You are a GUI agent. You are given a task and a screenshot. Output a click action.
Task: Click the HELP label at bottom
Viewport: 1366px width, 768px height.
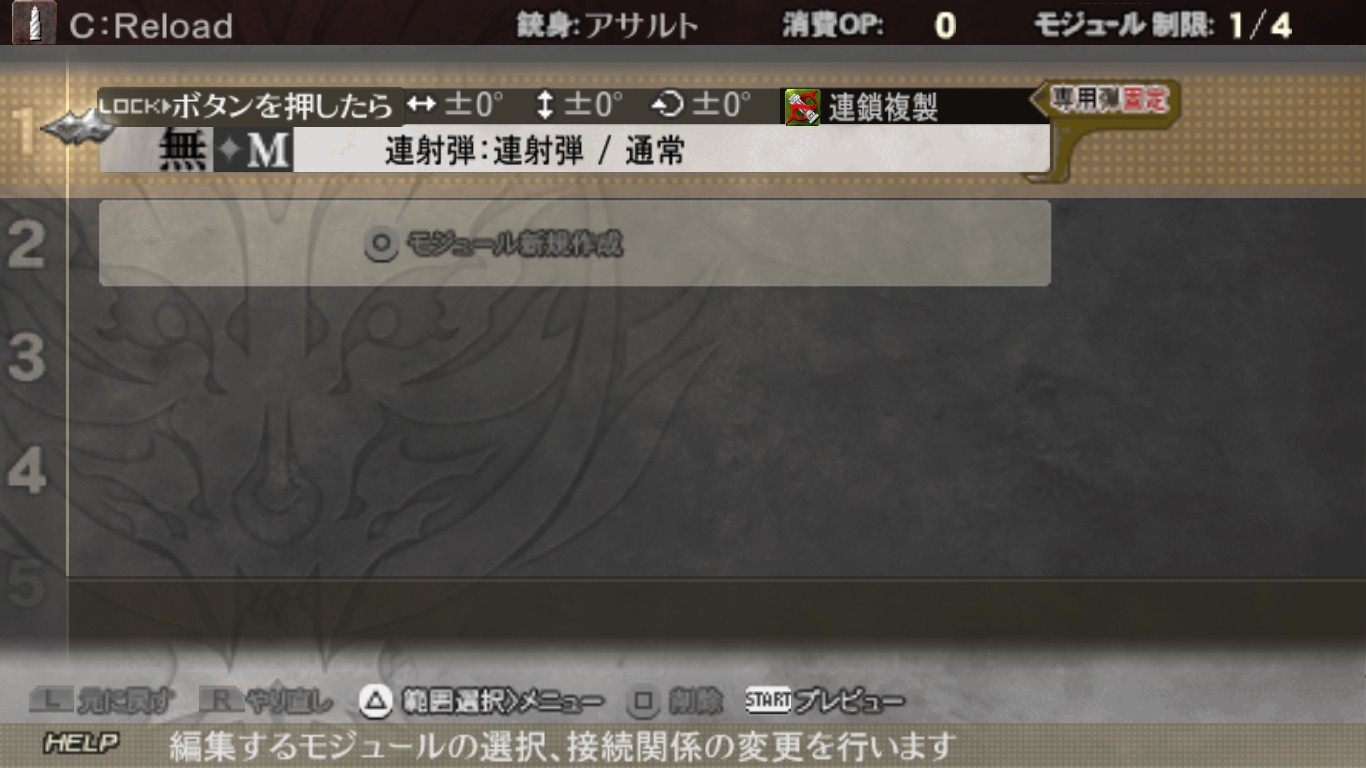pos(82,744)
